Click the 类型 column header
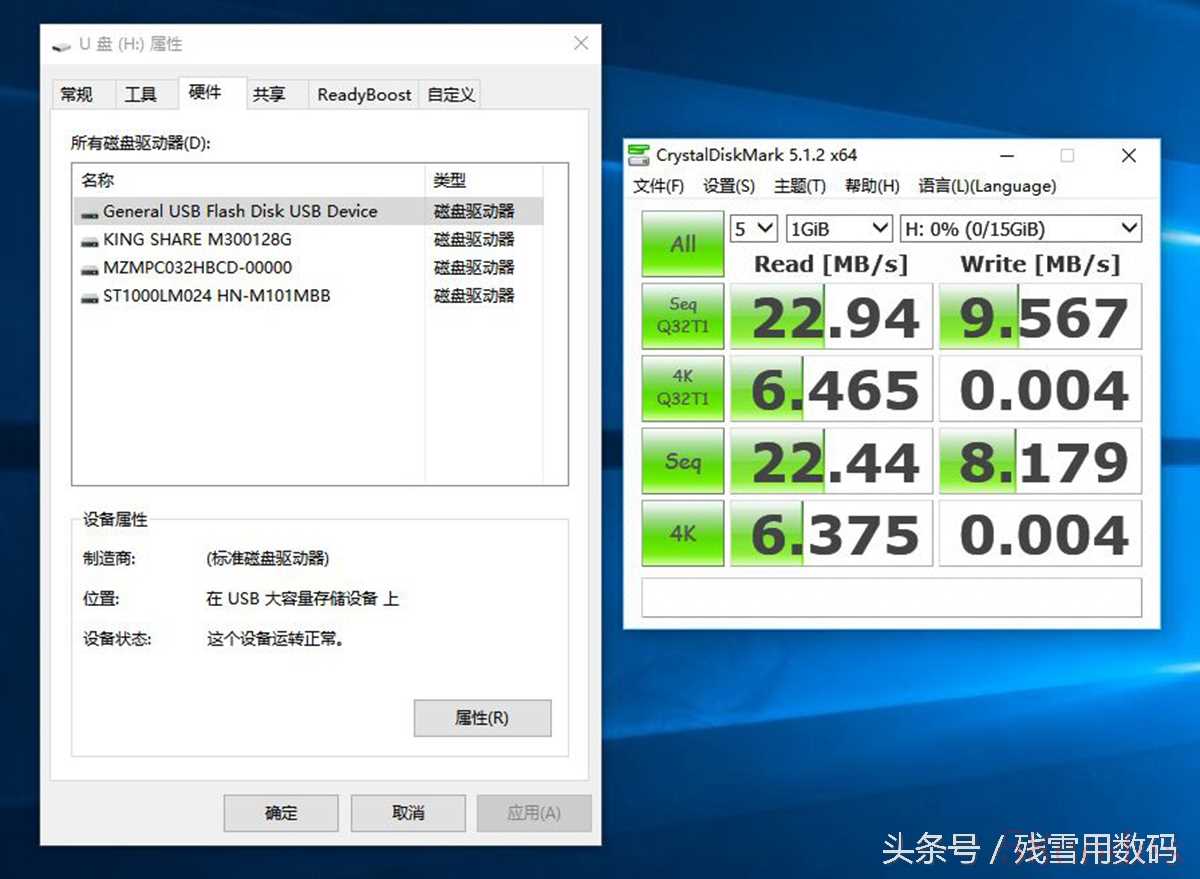The height and width of the screenshot is (879, 1200). coord(485,180)
